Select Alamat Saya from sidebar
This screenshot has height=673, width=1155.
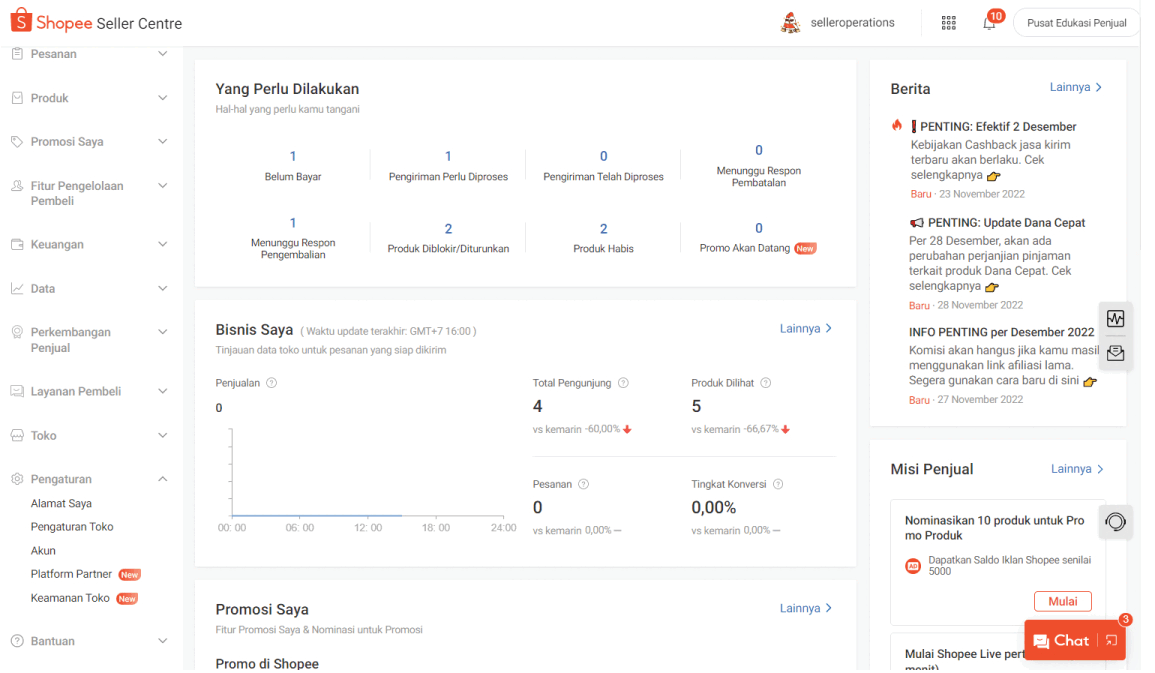pos(61,504)
